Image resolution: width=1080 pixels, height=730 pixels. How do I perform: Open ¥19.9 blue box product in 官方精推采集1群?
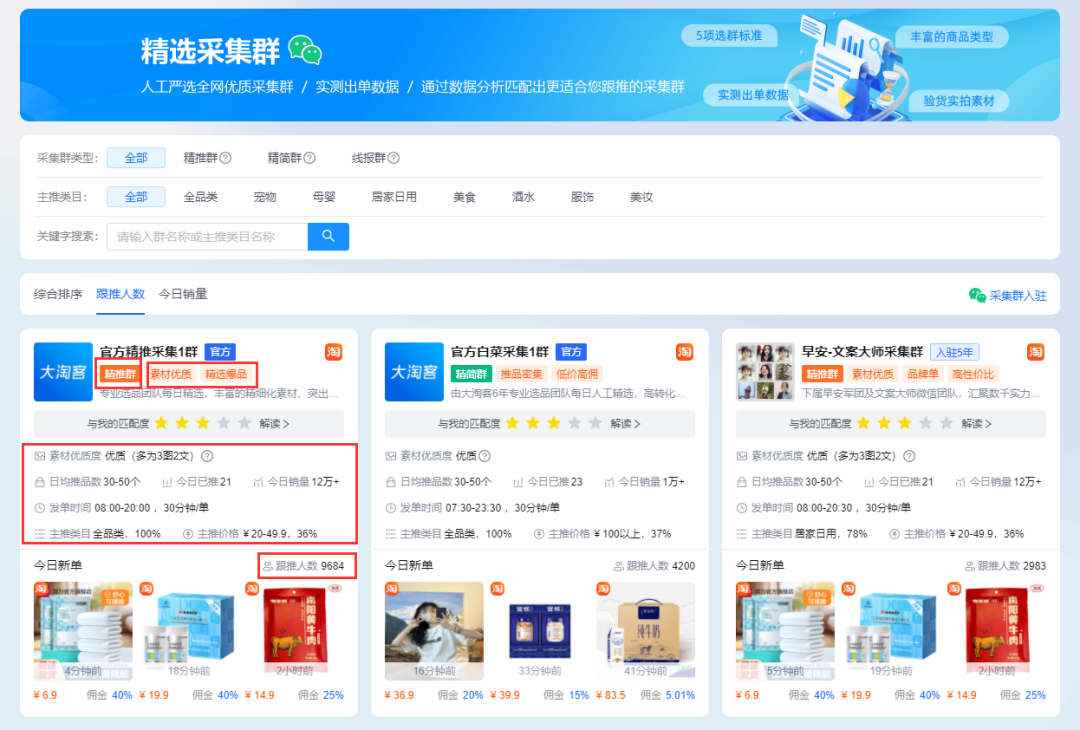click(x=189, y=630)
